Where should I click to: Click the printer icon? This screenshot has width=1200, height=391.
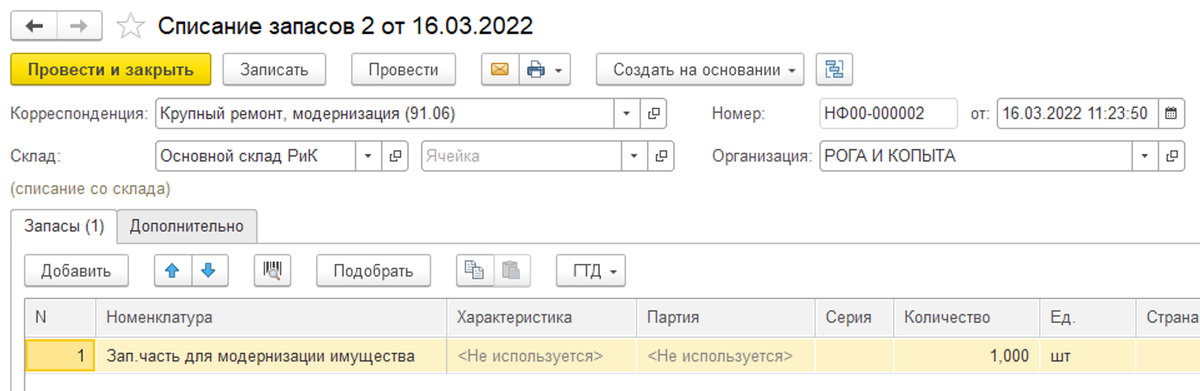coord(536,69)
